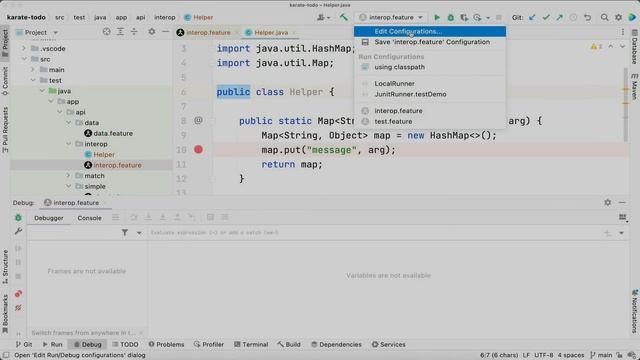The height and width of the screenshot is (360, 640).
Task: Toggle the breakpoint on line 10
Action: click(x=198, y=149)
